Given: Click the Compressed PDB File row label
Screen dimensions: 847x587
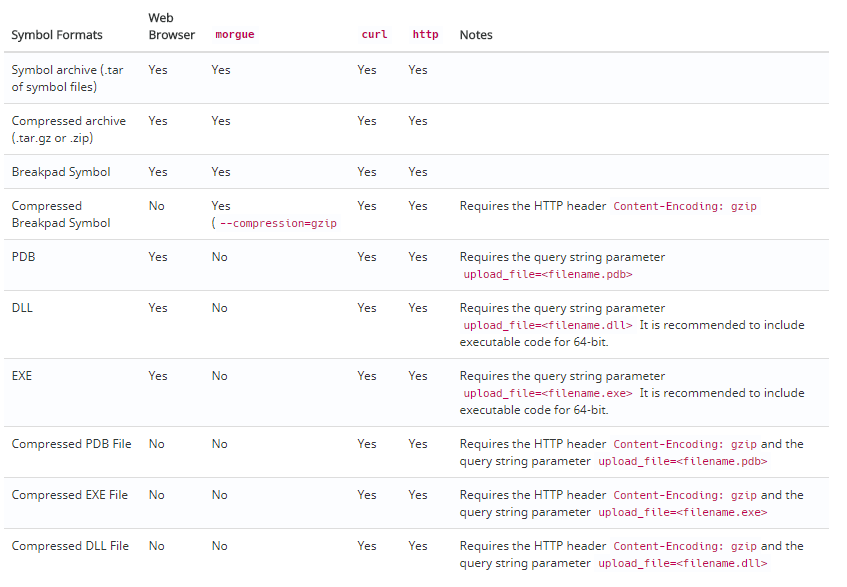Looking at the screenshot, I should (71, 444).
